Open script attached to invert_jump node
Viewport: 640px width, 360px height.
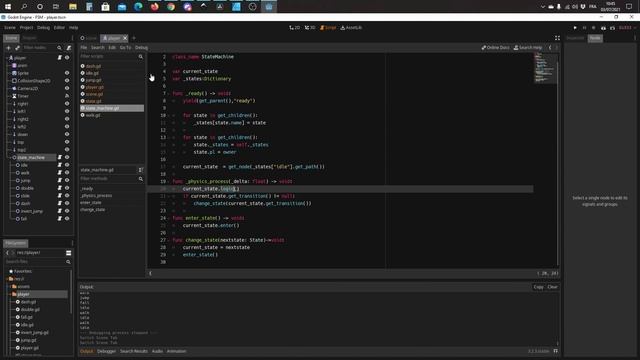click(x=60, y=211)
